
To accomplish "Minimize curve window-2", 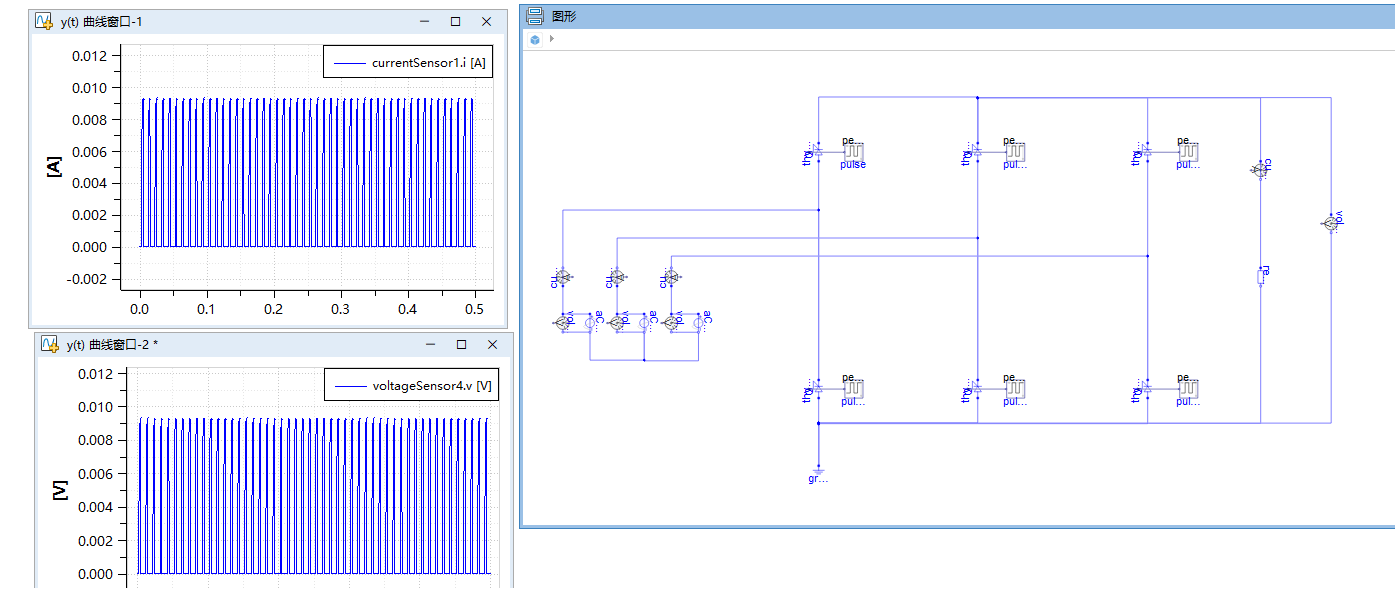I will tap(430, 344).
